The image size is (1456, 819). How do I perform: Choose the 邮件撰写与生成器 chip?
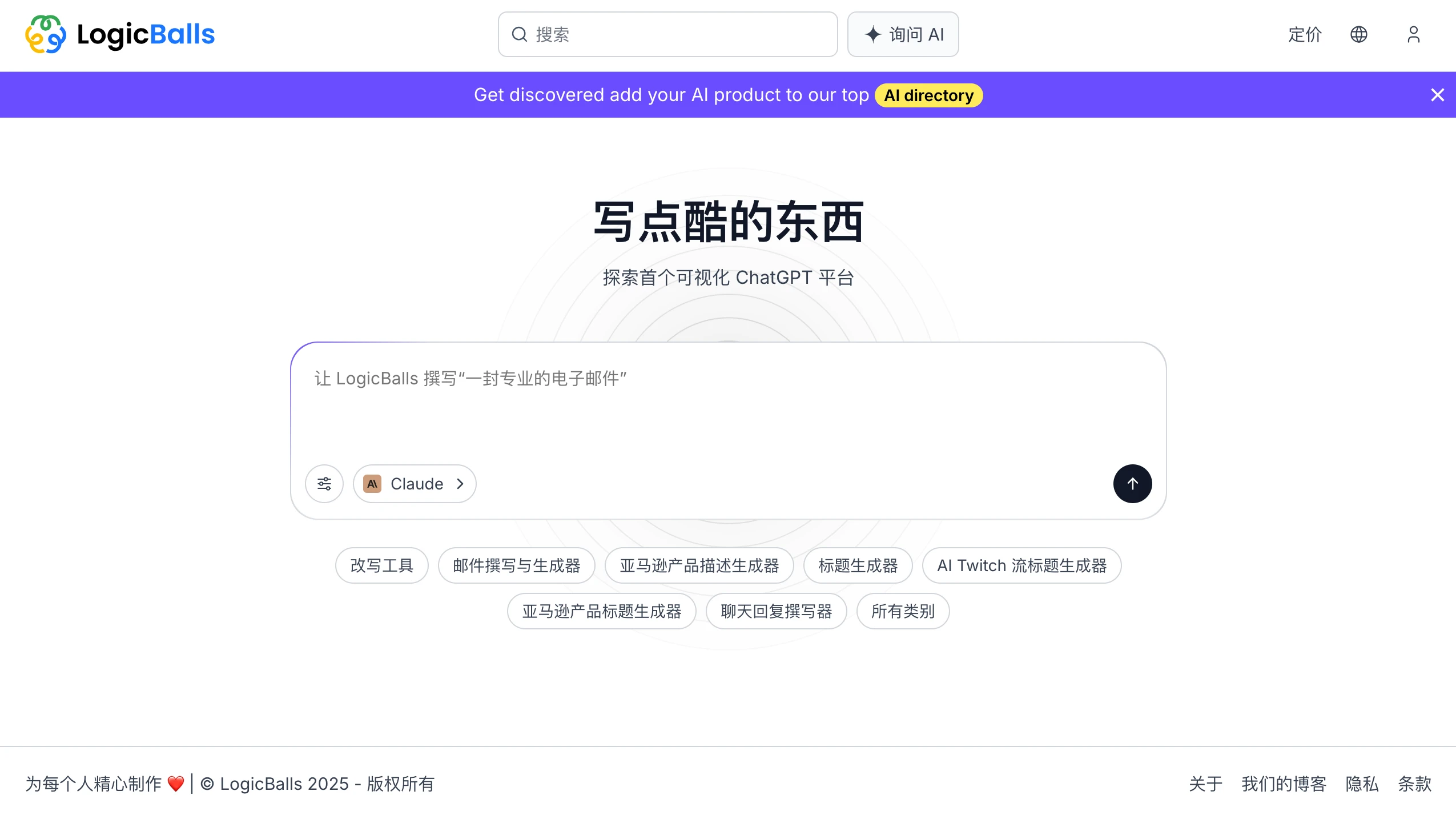click(516, 565)
